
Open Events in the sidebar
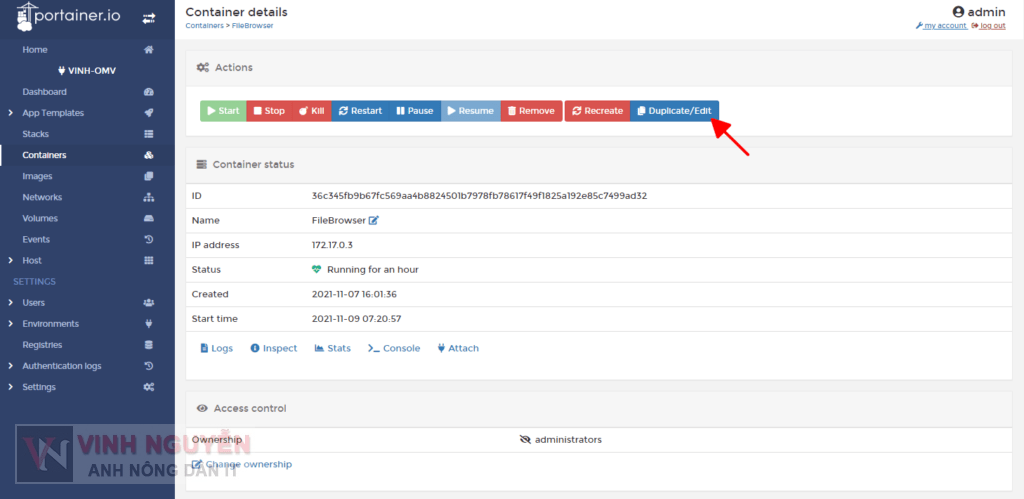pyautogui.click(x=36, y=240)
